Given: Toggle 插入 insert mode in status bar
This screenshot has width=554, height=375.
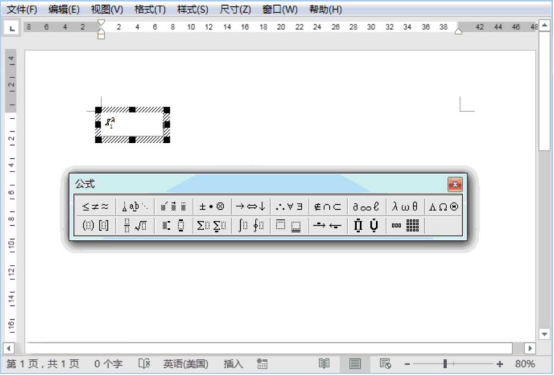Looking at the screenshot, I should tap(233, 364).
